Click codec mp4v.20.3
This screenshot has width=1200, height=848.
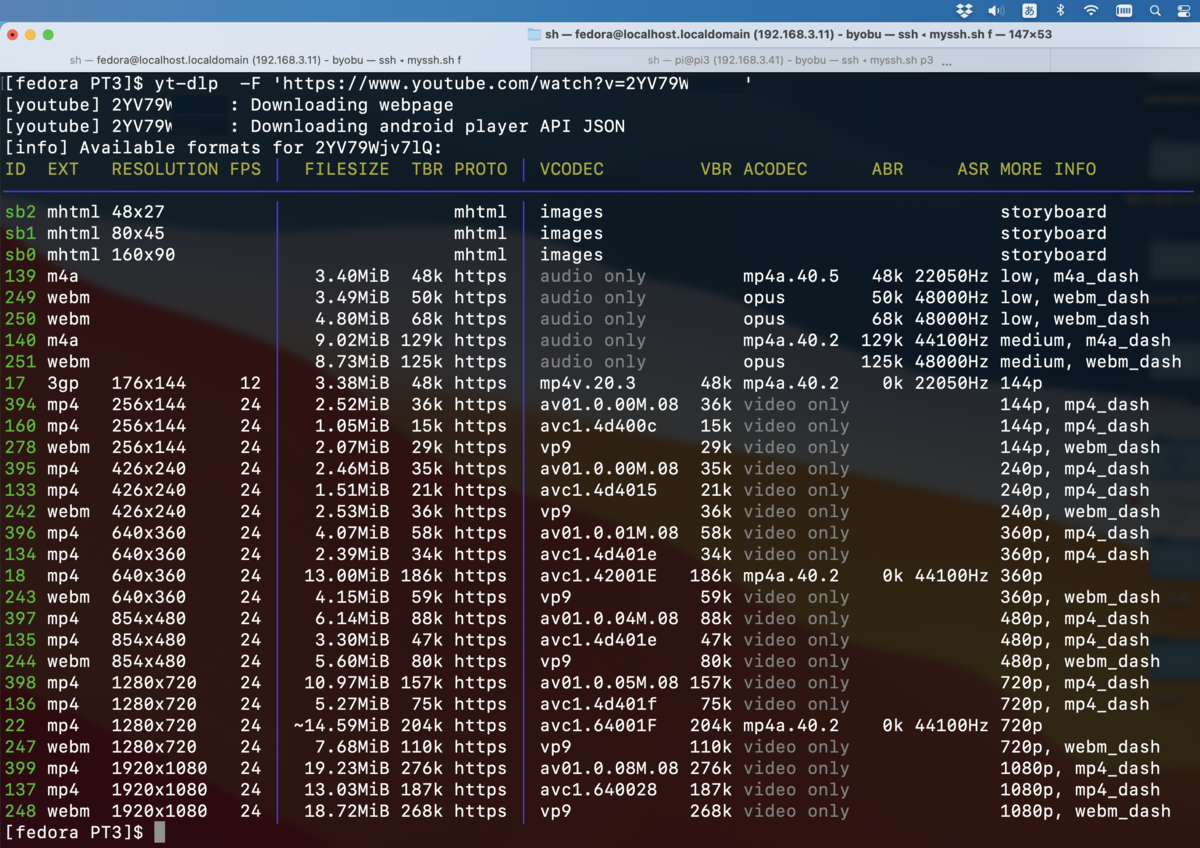click(588, 383)
